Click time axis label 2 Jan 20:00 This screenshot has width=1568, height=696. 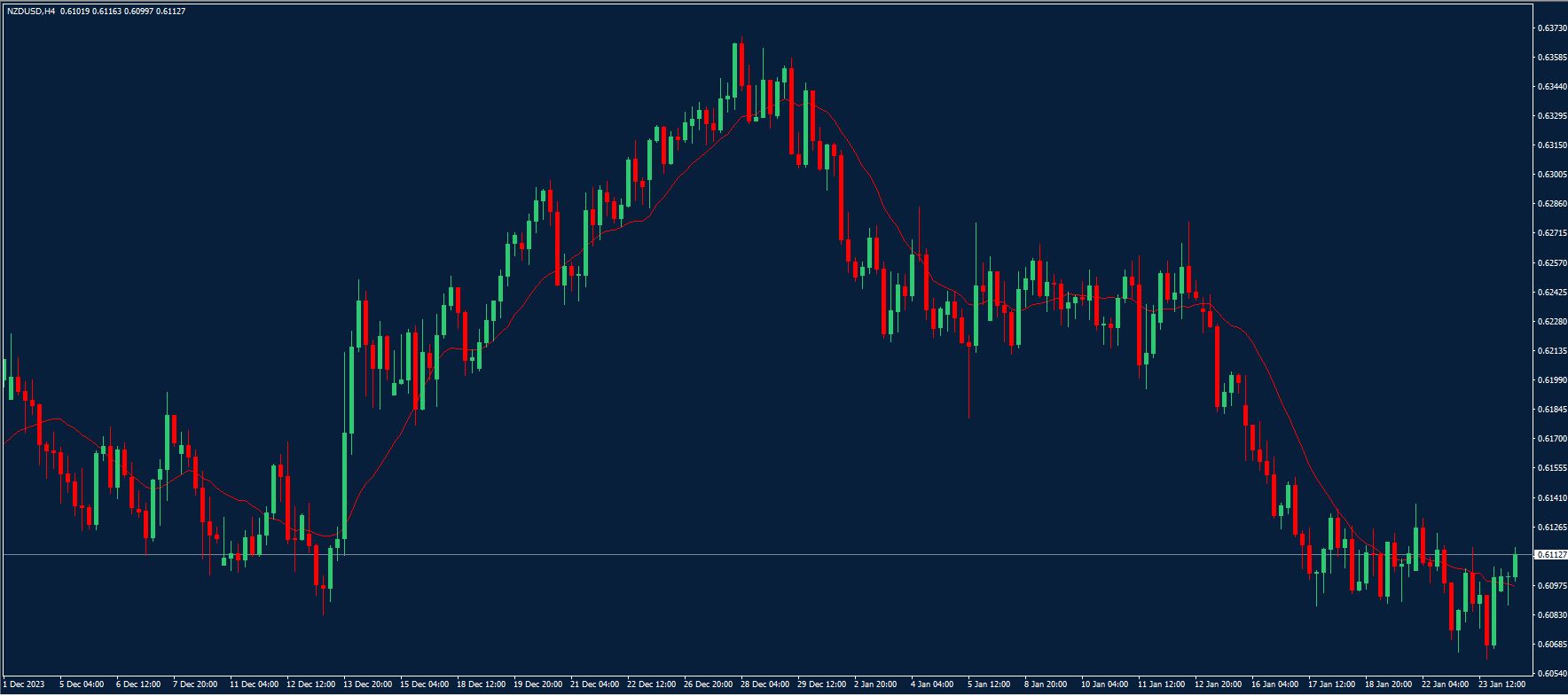pos(876,684)
